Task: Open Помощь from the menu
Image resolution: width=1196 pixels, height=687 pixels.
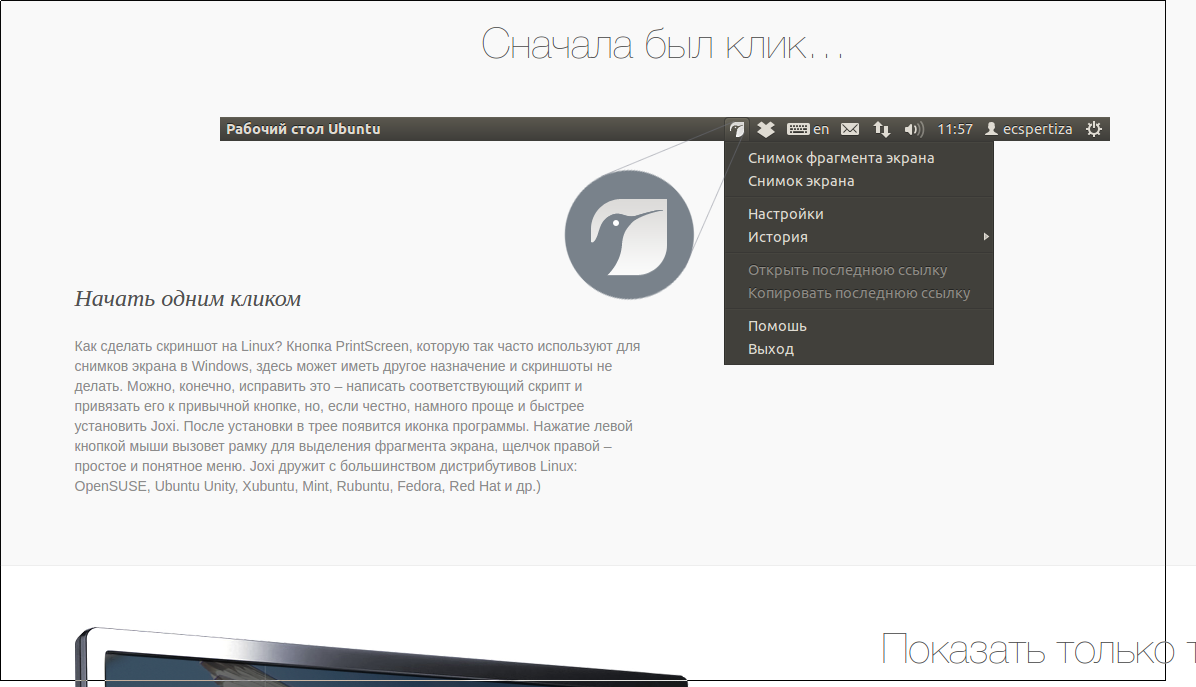Action: click(x=859, y=326)
